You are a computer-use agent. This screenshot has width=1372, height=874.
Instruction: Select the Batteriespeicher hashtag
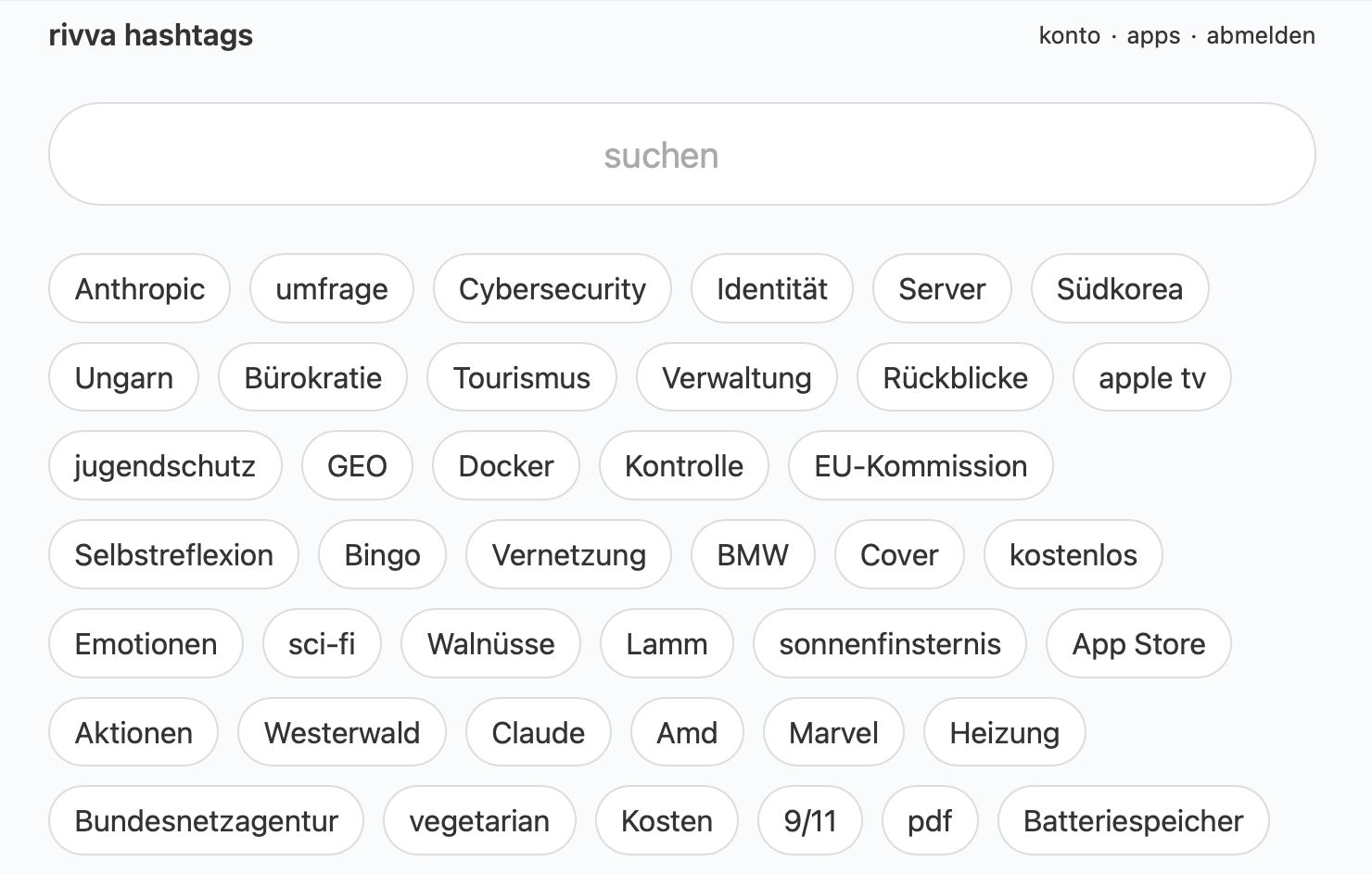tap(1133, 820)
